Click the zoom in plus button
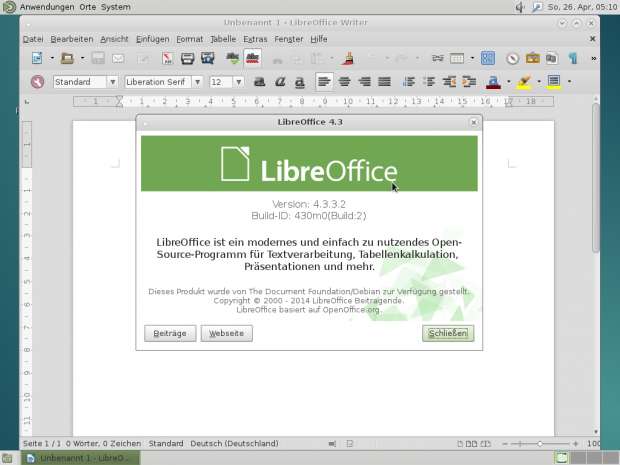Image resolution: width=620 pixels, height=465 pixels. point(575,444)
